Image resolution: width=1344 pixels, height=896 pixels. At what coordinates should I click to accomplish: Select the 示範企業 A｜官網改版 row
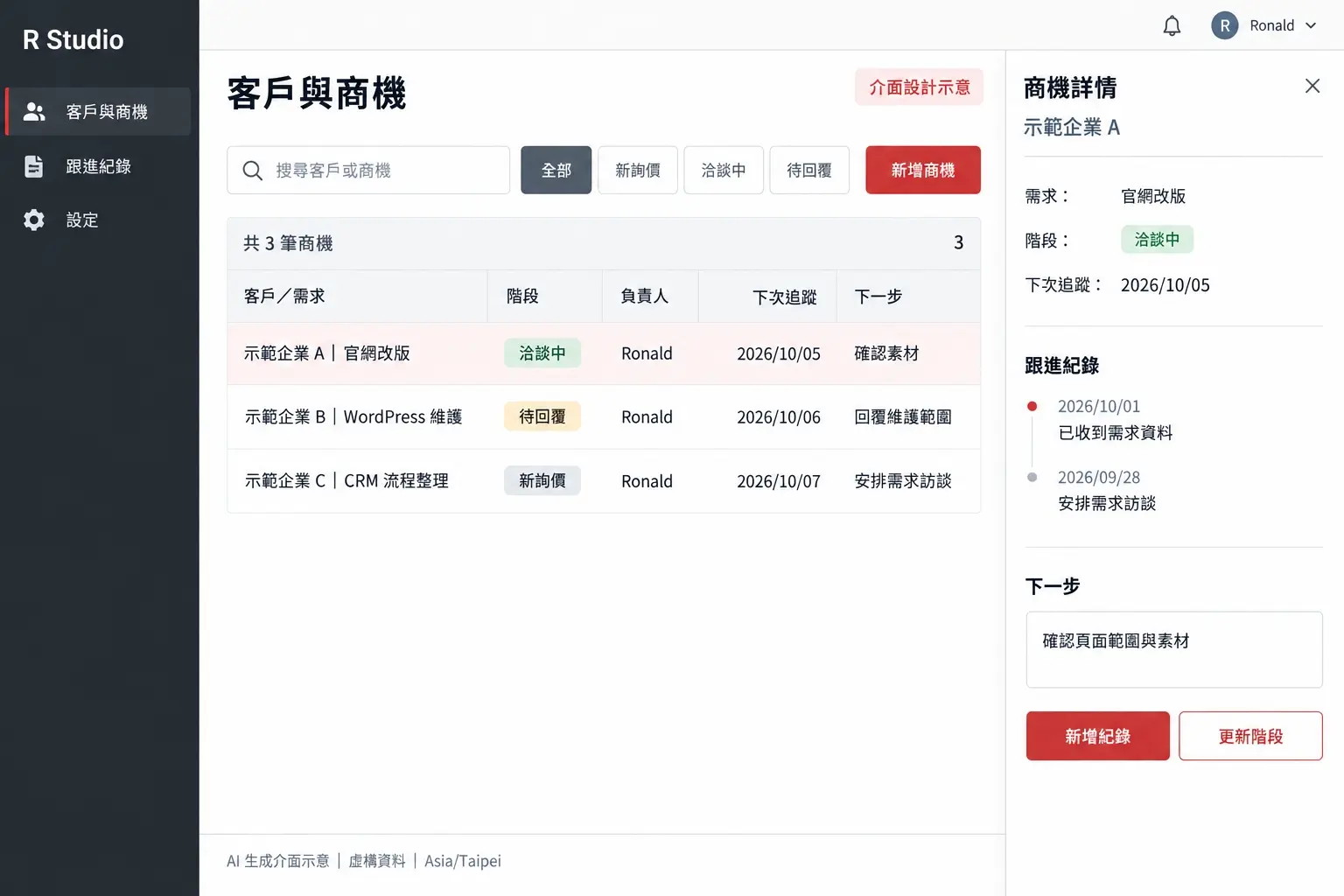point(604,353)
